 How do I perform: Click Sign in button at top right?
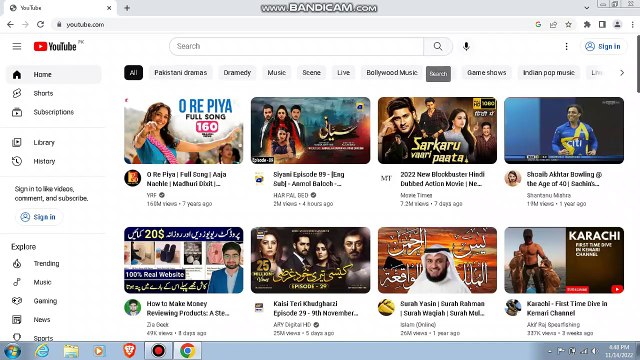[x=603, y=47]
